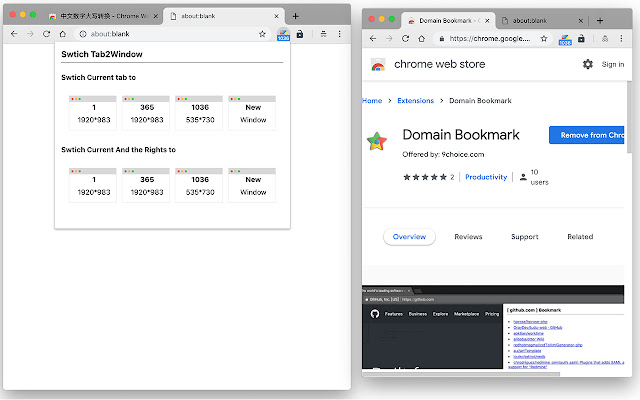Click lock extension icon in left window toolbar

click(x=300, y=34)
